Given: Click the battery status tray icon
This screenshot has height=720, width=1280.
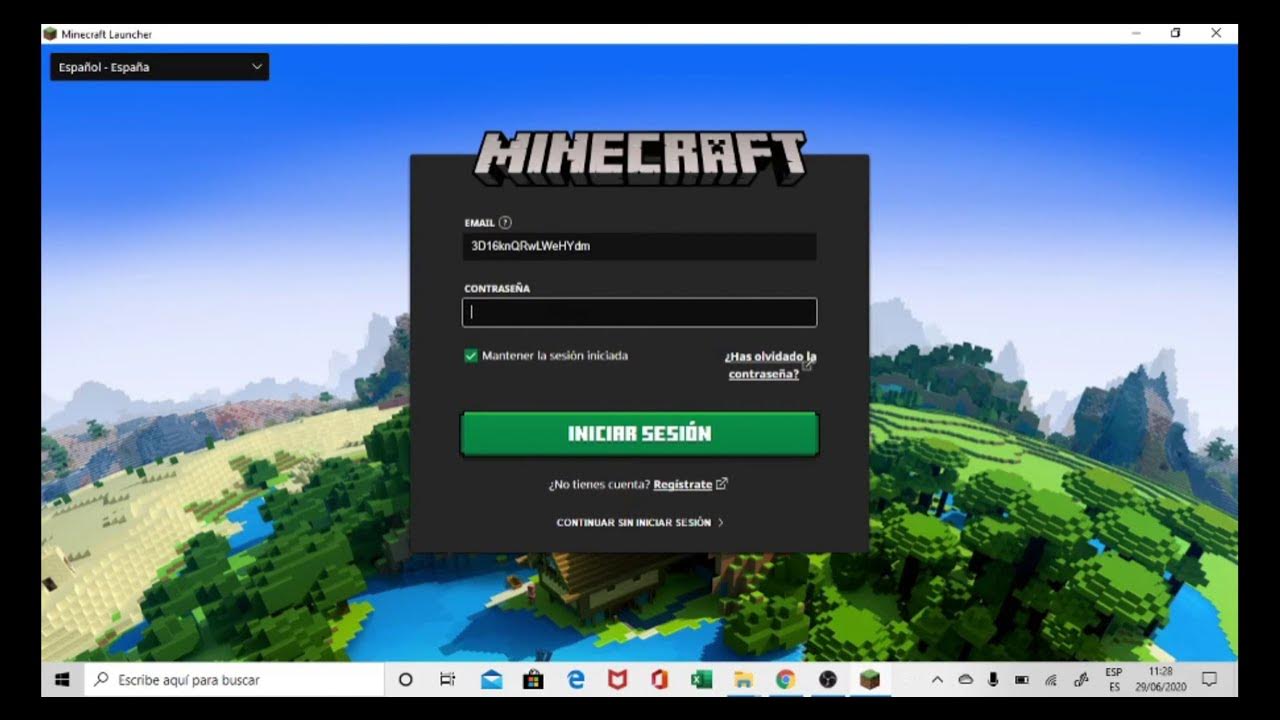Looking at the screenshot, I should 1022,680.
